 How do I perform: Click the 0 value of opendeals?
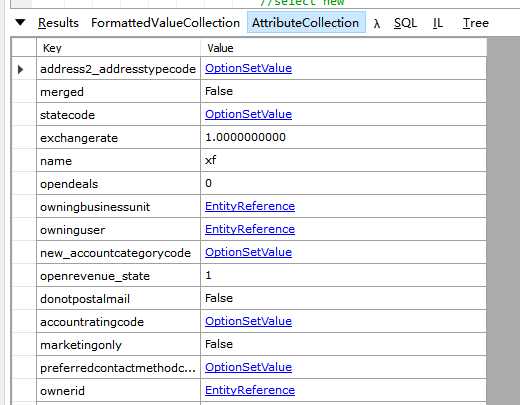tap(208, 183)
